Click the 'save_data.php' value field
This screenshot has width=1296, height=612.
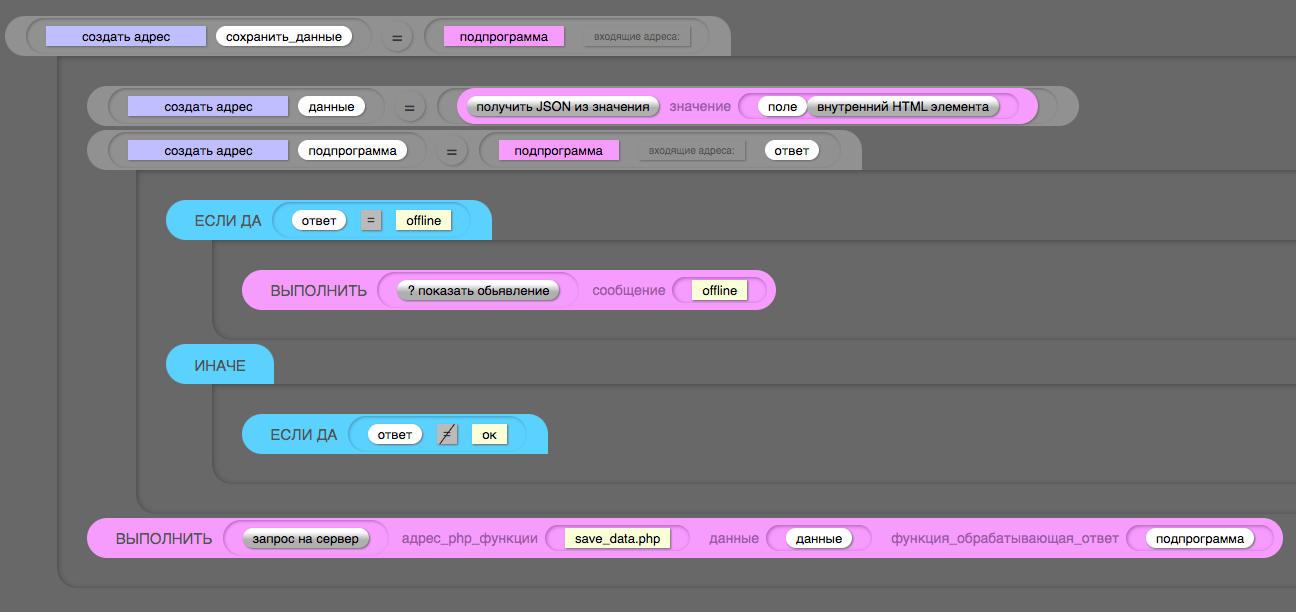click(x=618, y=539)
